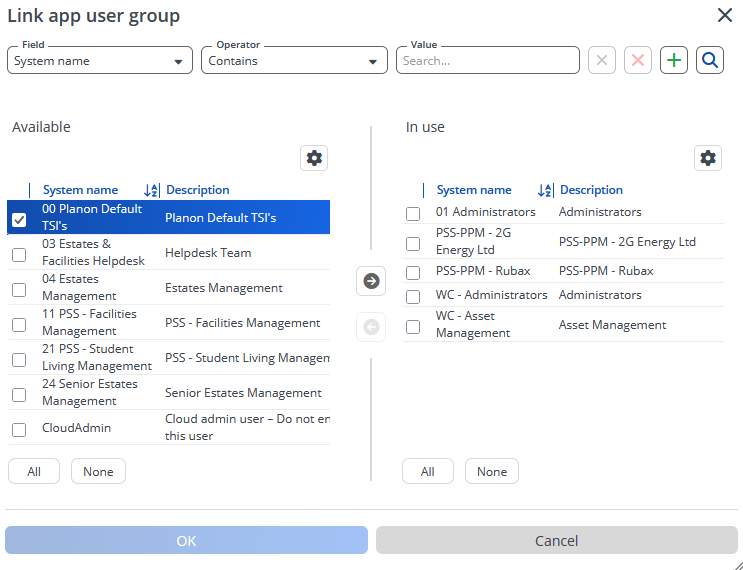Tick WC - Asset Management checkbox
743x570 pixels.
(x=413, y=327)
